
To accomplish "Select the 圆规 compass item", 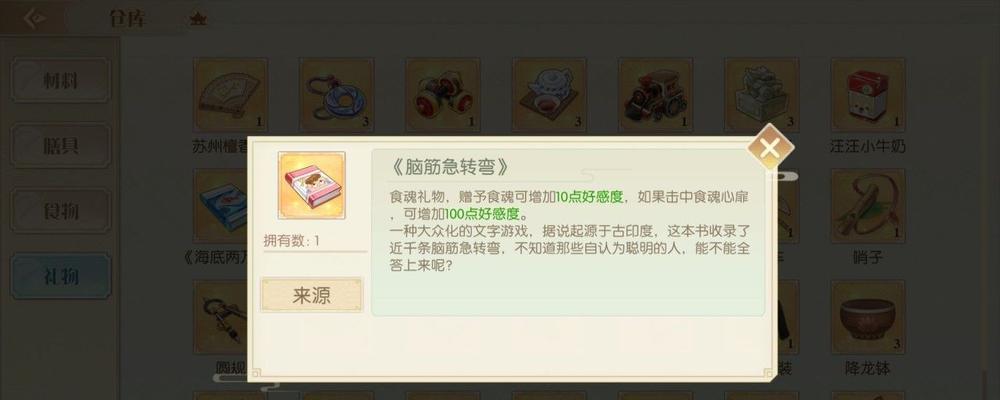I will tap(220, 317).
